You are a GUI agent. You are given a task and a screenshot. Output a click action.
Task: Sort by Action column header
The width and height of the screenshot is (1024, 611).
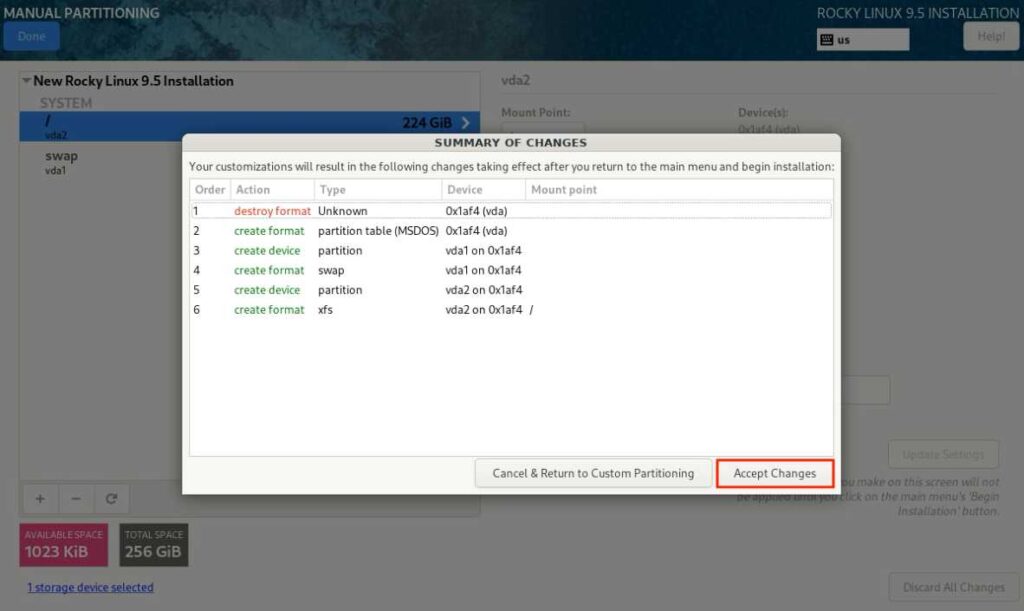pos(272,189)
